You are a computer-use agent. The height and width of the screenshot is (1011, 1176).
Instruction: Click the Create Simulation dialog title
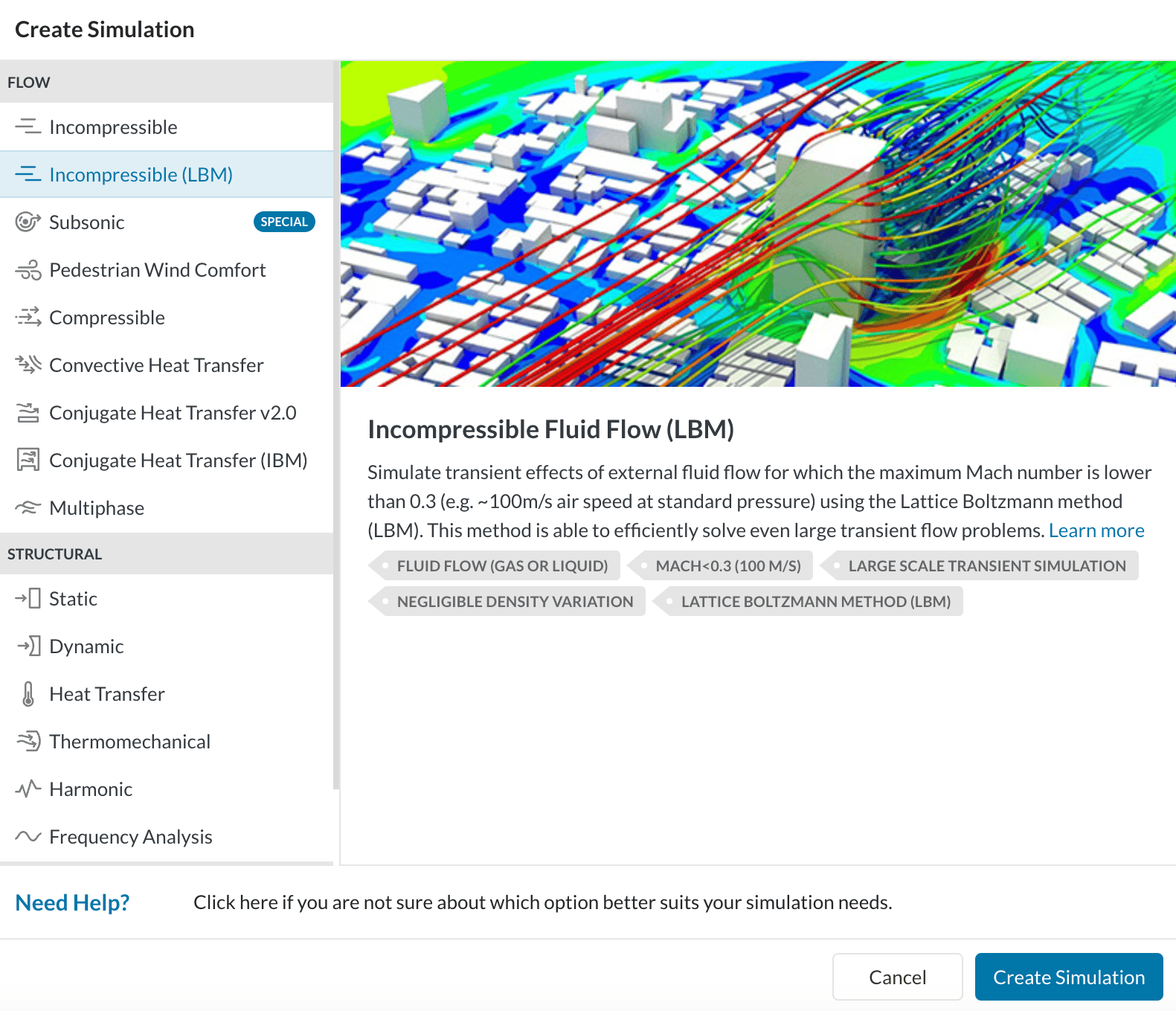(105, 30)
